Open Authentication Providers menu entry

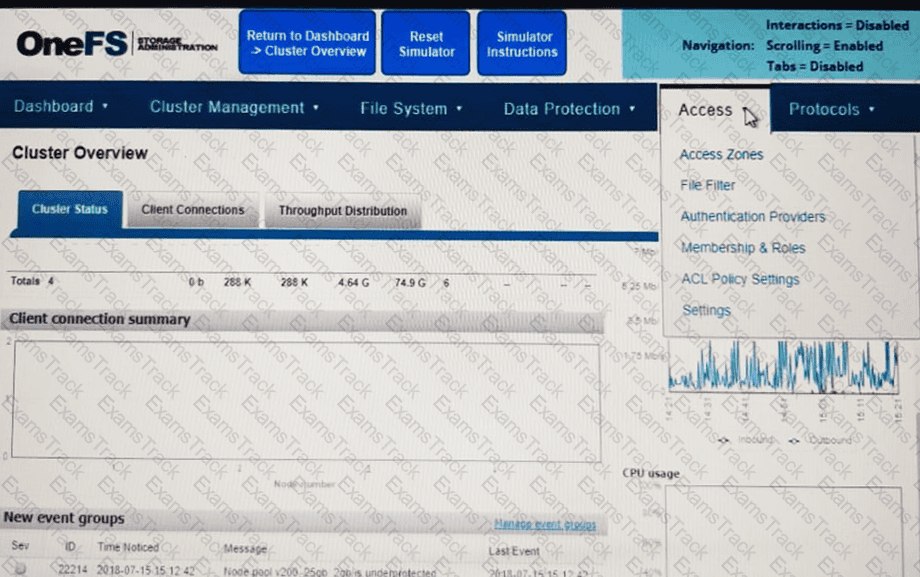[753, 216]
